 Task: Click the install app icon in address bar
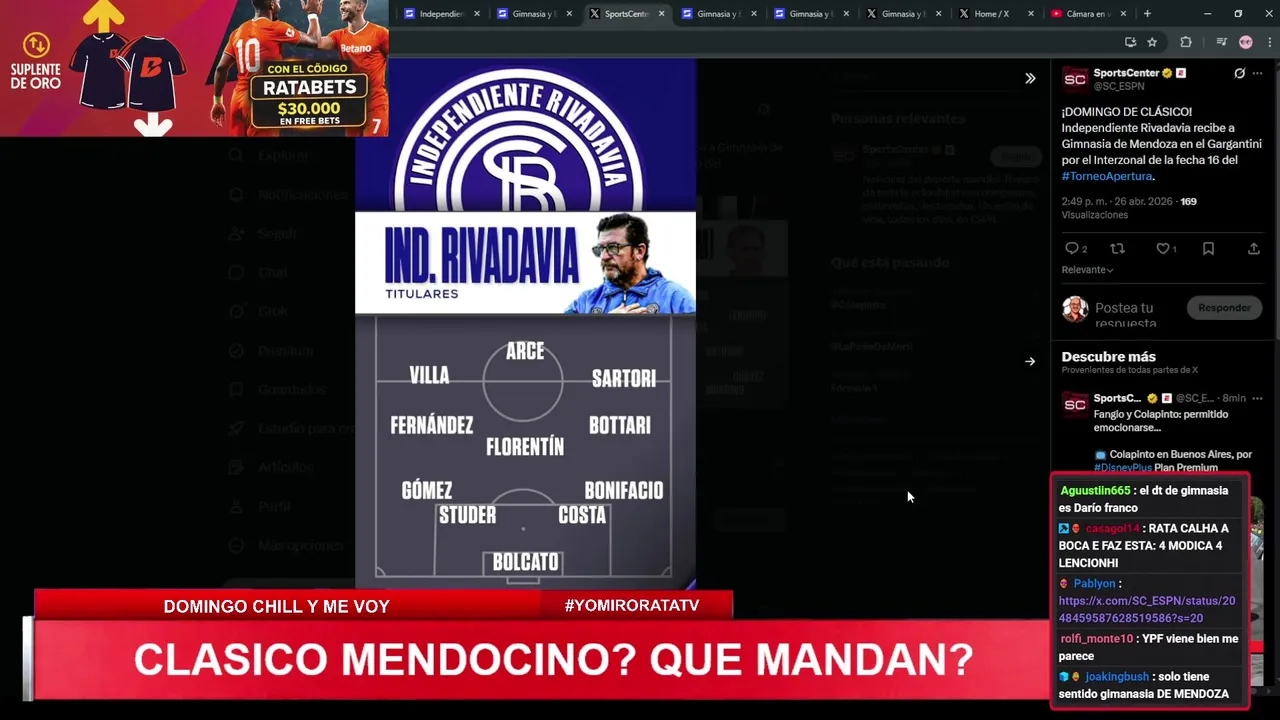click(1130, 42)
